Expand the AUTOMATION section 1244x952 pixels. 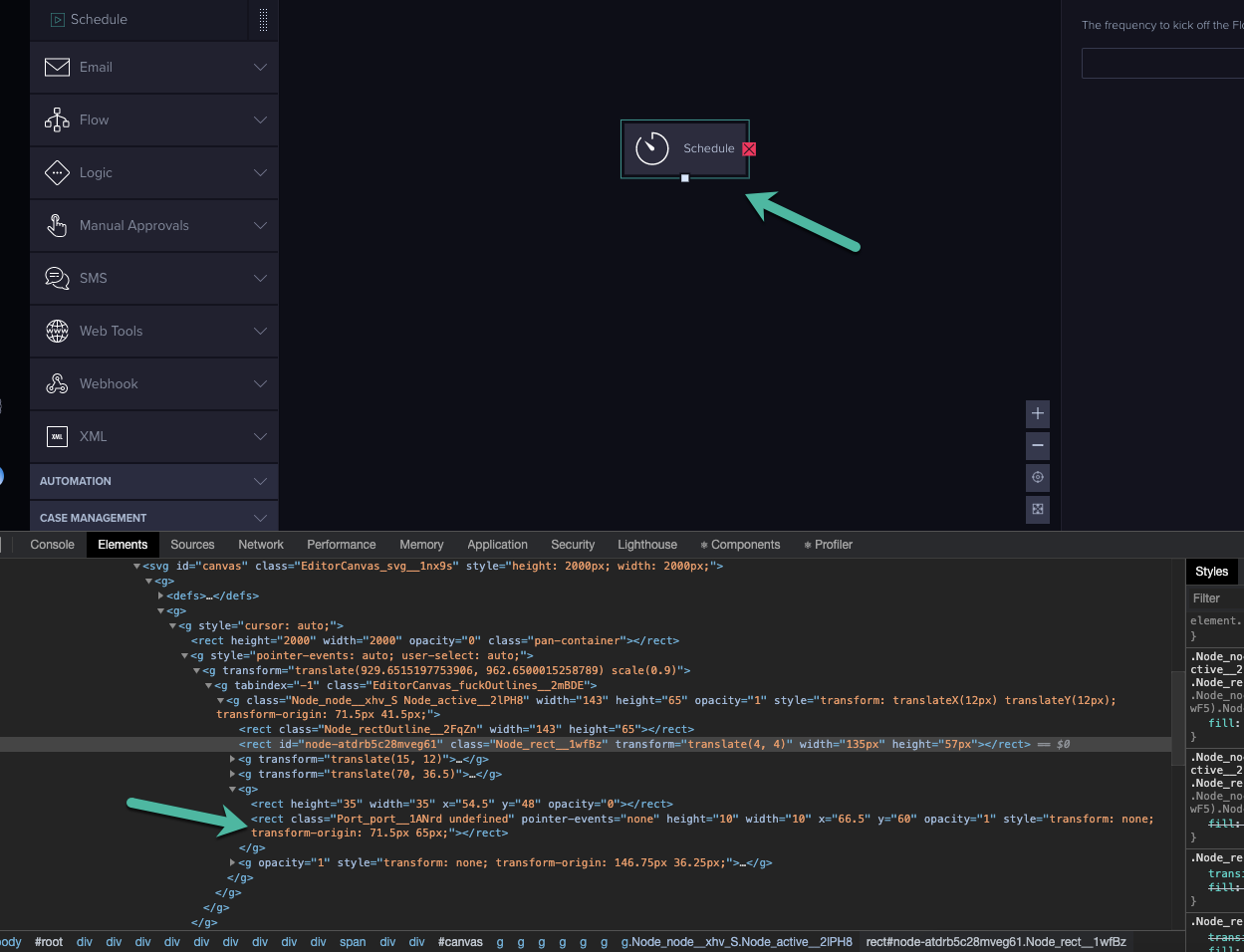153,481
